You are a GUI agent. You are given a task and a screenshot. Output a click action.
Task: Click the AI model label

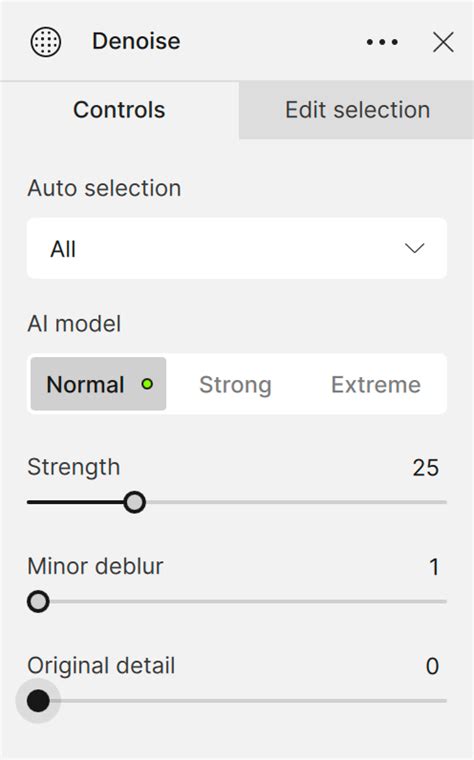74,324
